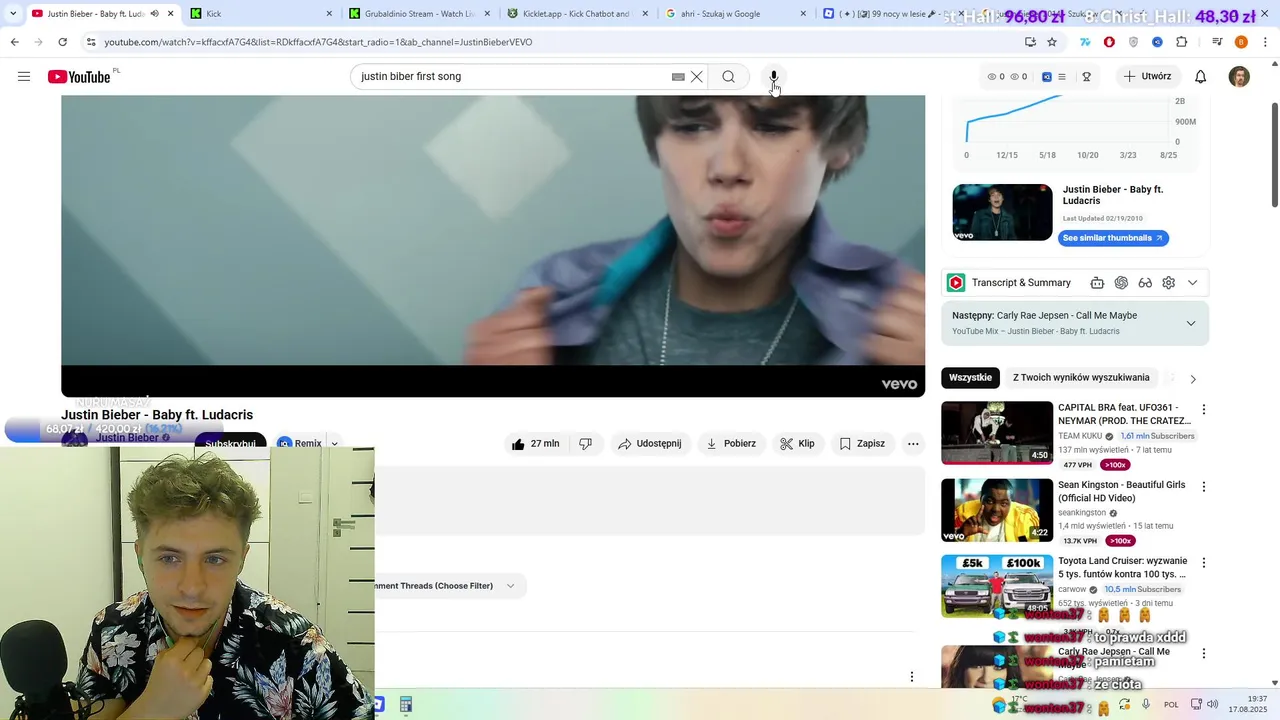1280x720 pixels.
Task: Click the browser address bar URL
Action: 318,42
